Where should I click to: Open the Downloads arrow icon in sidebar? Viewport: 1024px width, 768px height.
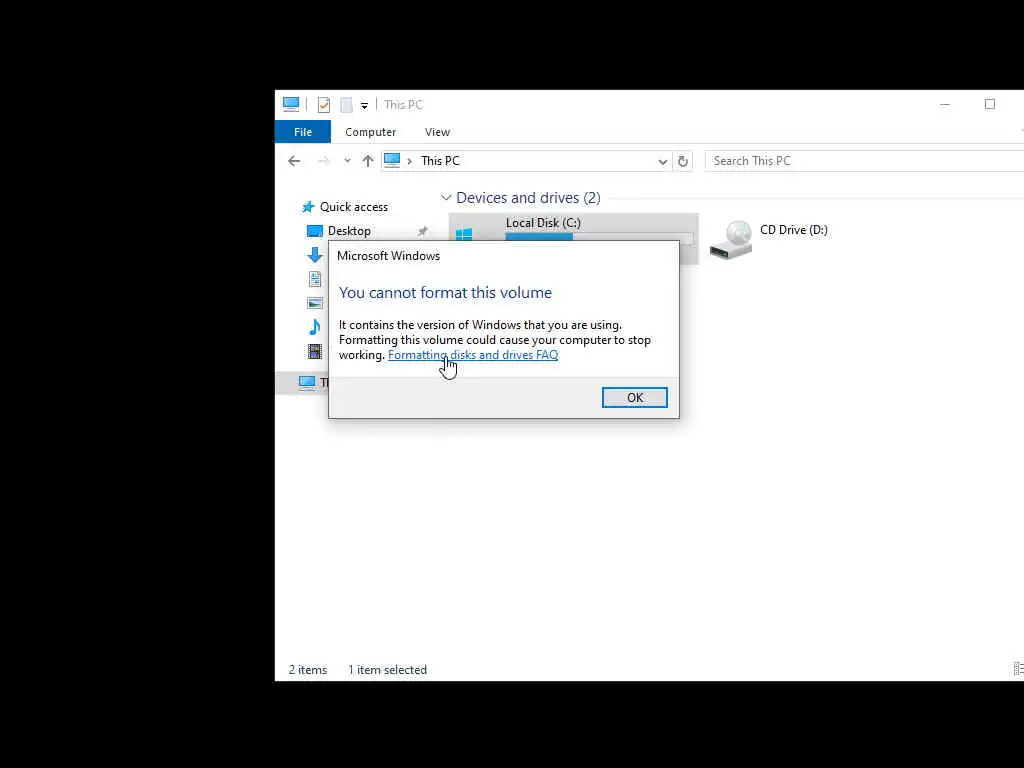[315, 255]
